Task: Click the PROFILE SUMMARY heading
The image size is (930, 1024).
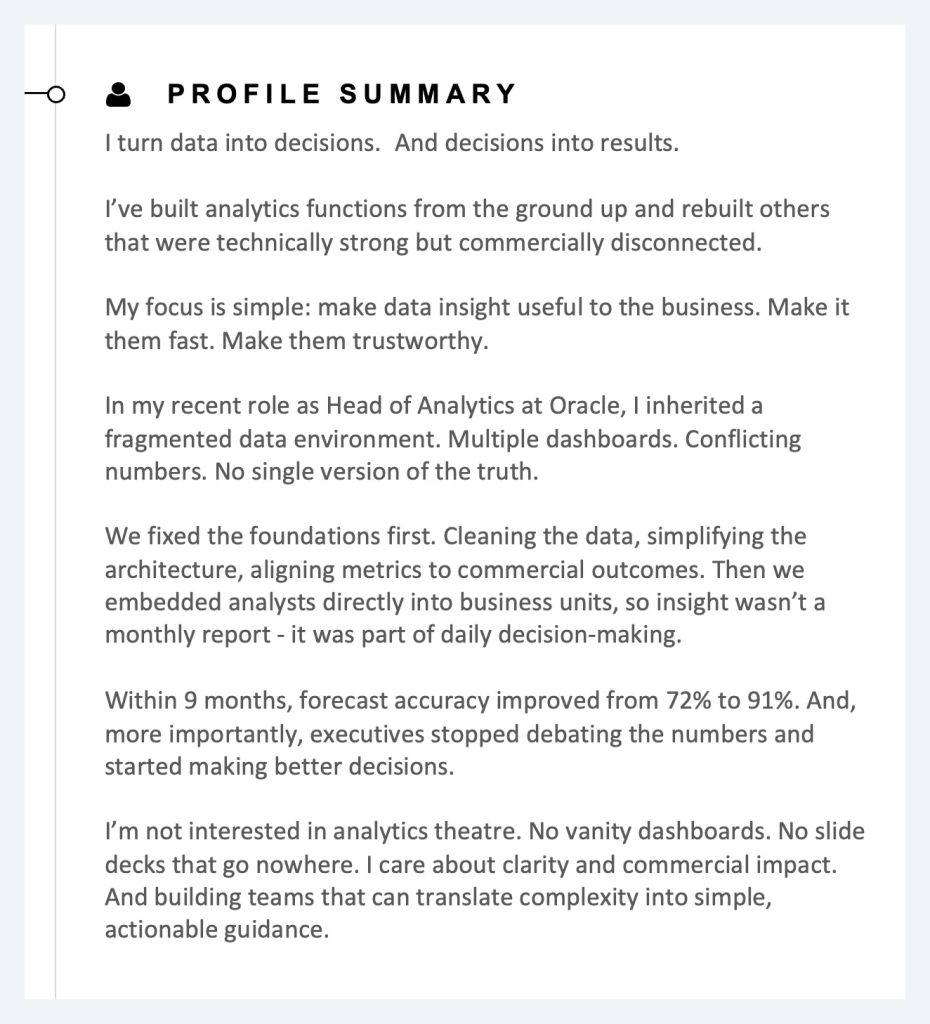Action: 342,94
